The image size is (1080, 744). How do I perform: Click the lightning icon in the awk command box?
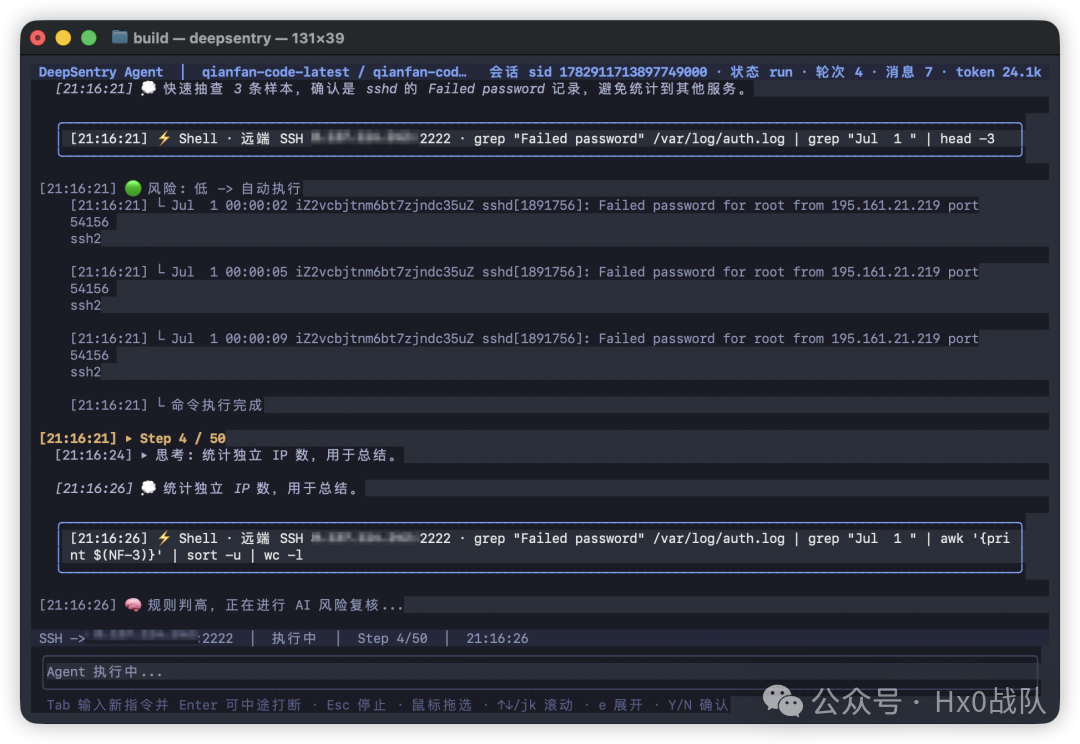tap(164, 538)
